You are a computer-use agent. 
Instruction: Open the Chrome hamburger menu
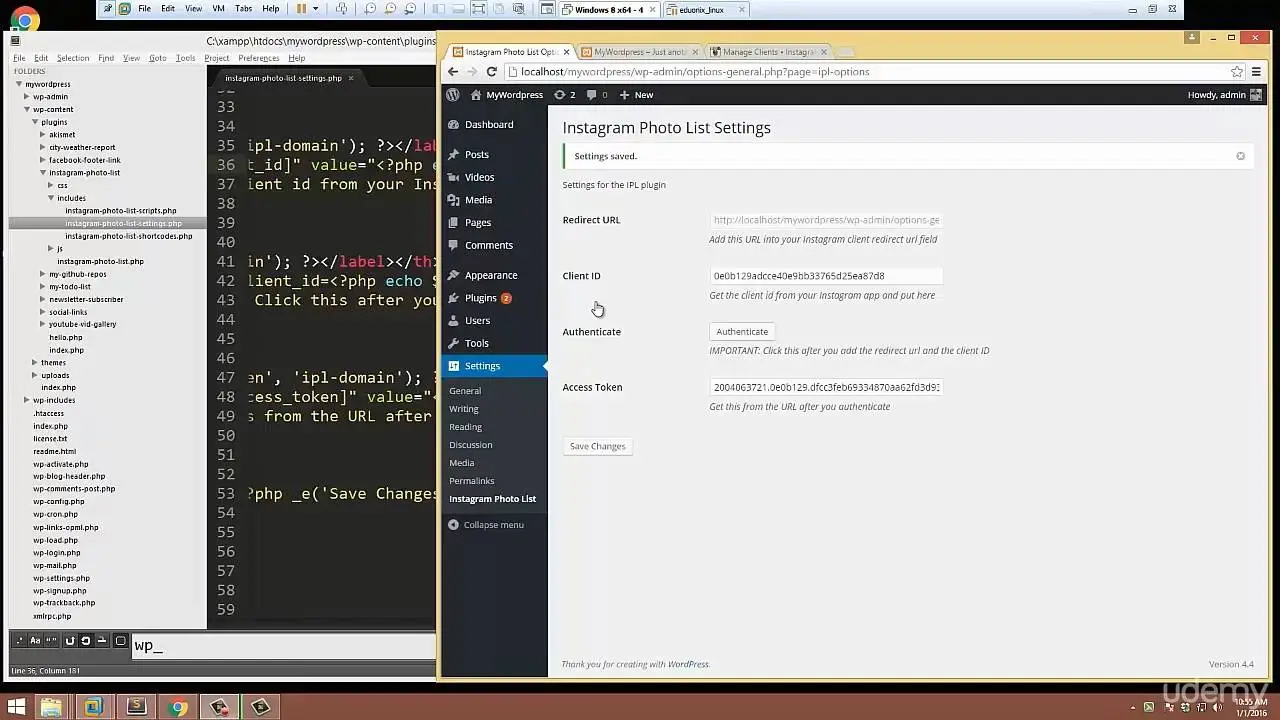(x=1257, y=72)
